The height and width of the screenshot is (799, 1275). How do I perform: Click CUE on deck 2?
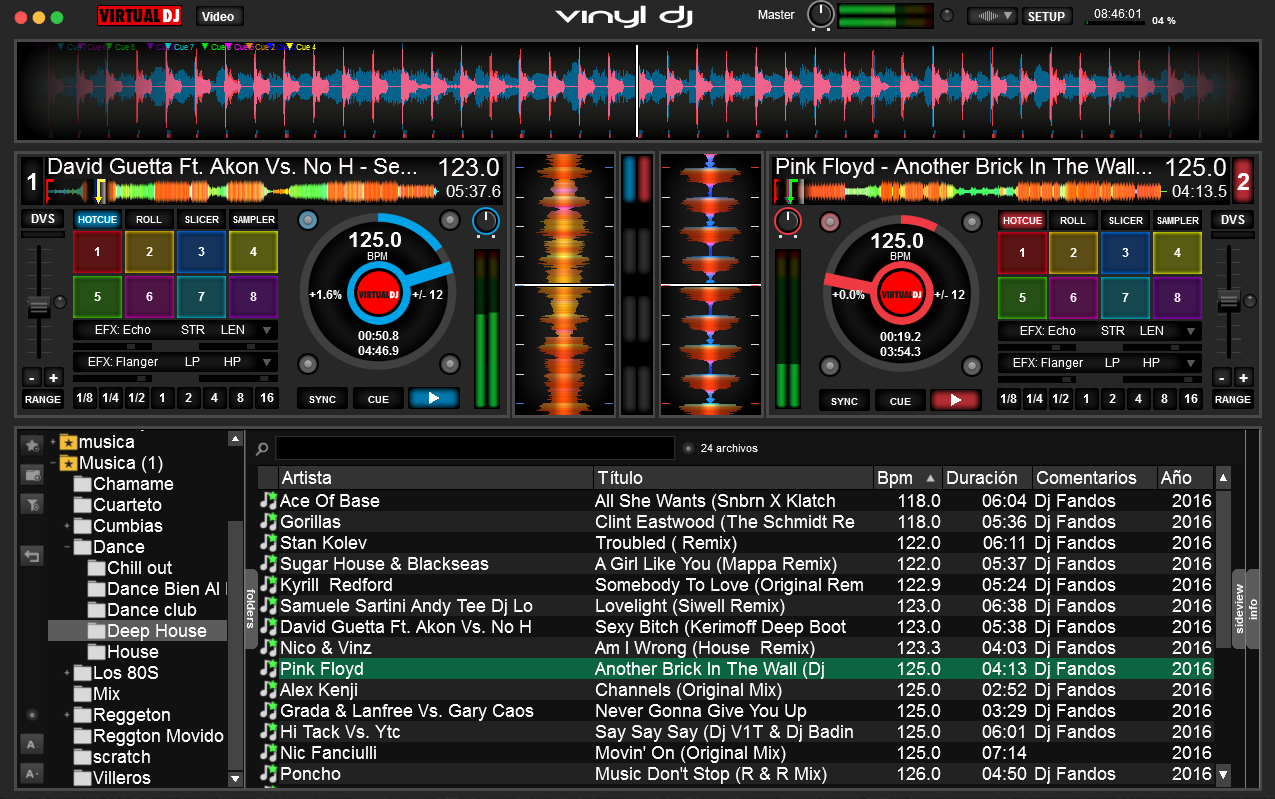click(900, 400)
